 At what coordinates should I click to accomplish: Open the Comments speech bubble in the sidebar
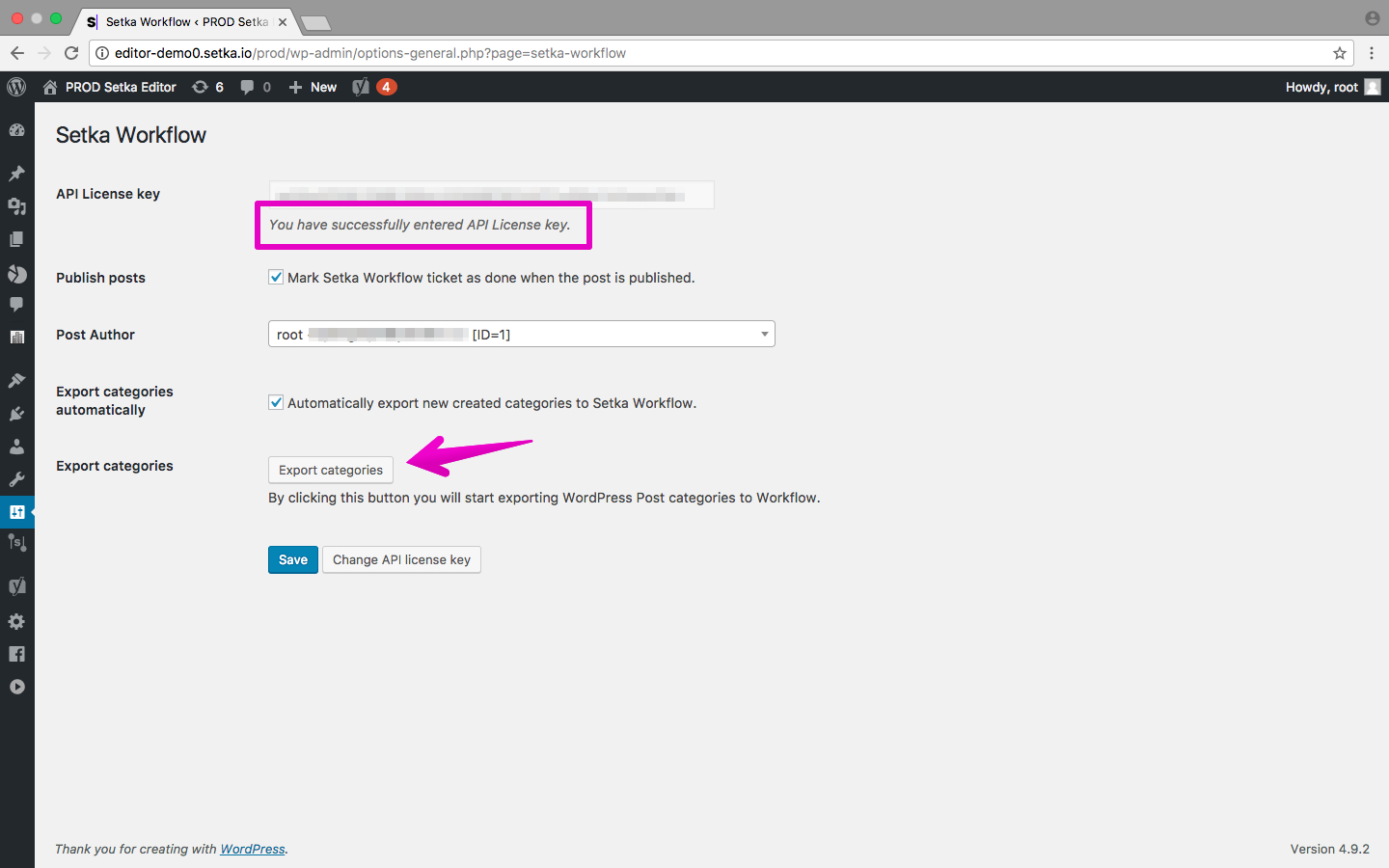(x=16, y=305)
